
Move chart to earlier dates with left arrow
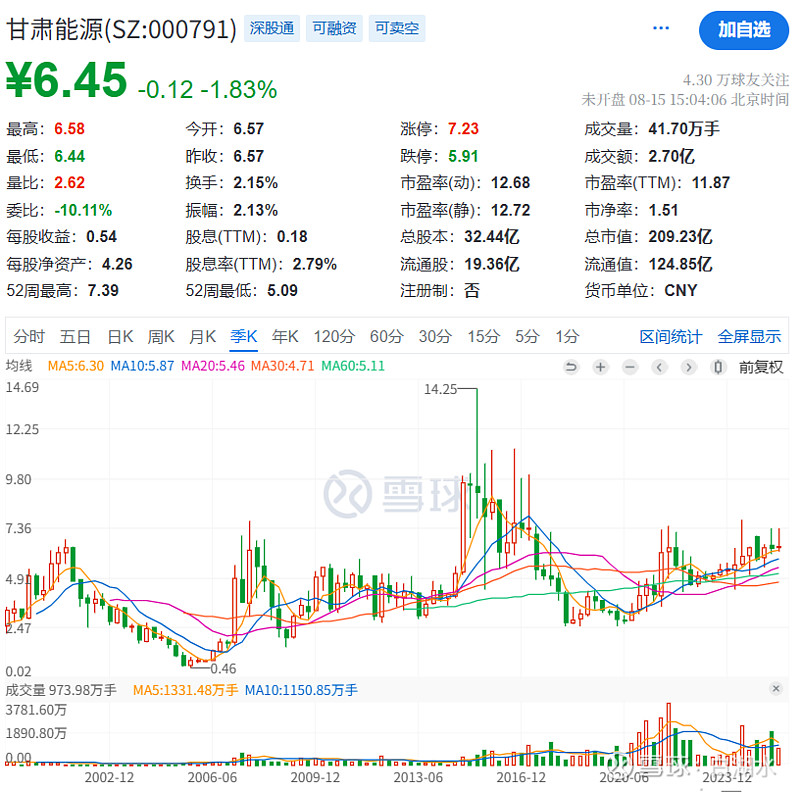[x=659, y=367]
